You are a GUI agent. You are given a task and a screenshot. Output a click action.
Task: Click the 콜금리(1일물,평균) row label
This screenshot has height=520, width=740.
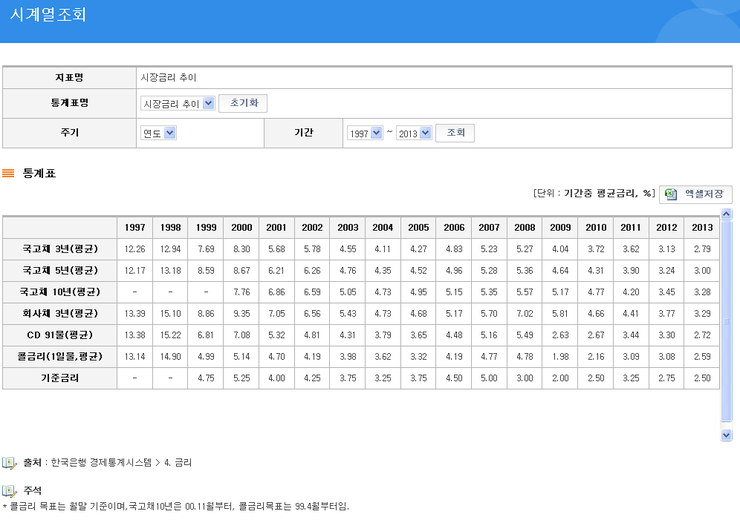point(60,356)
